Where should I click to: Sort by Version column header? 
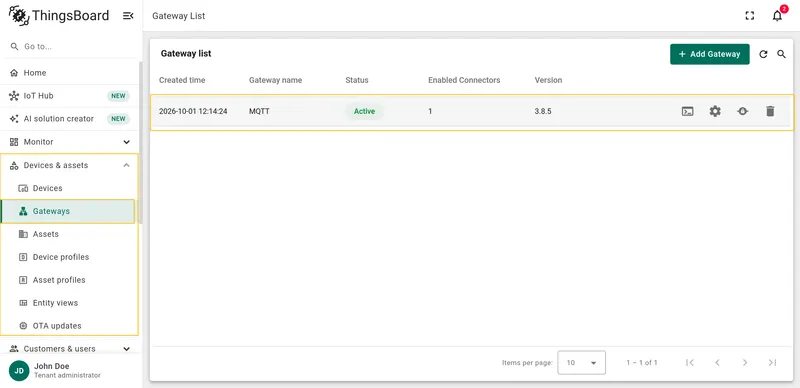click(548, 80)
